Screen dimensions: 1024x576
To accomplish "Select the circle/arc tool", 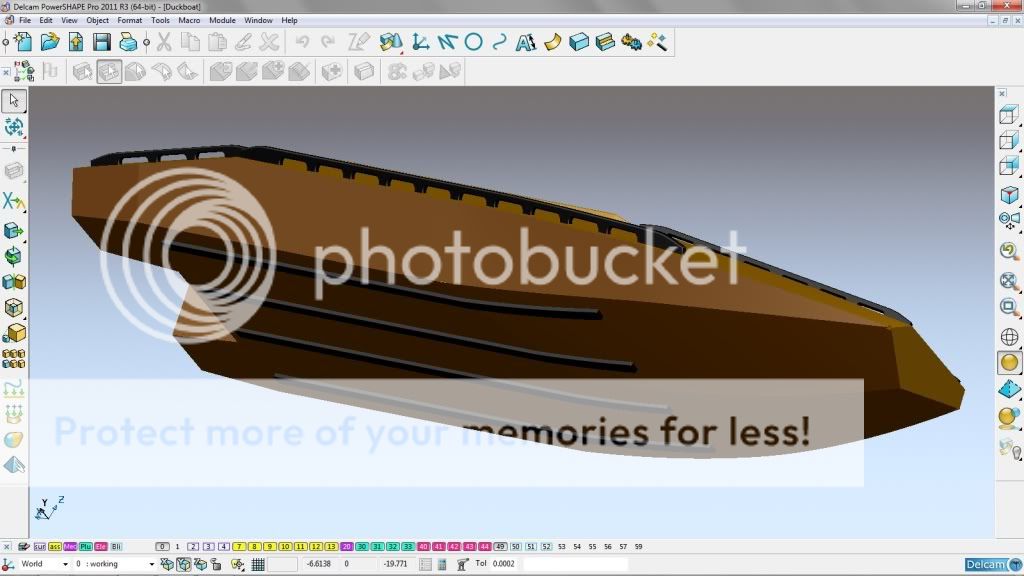I will [473, 42].
